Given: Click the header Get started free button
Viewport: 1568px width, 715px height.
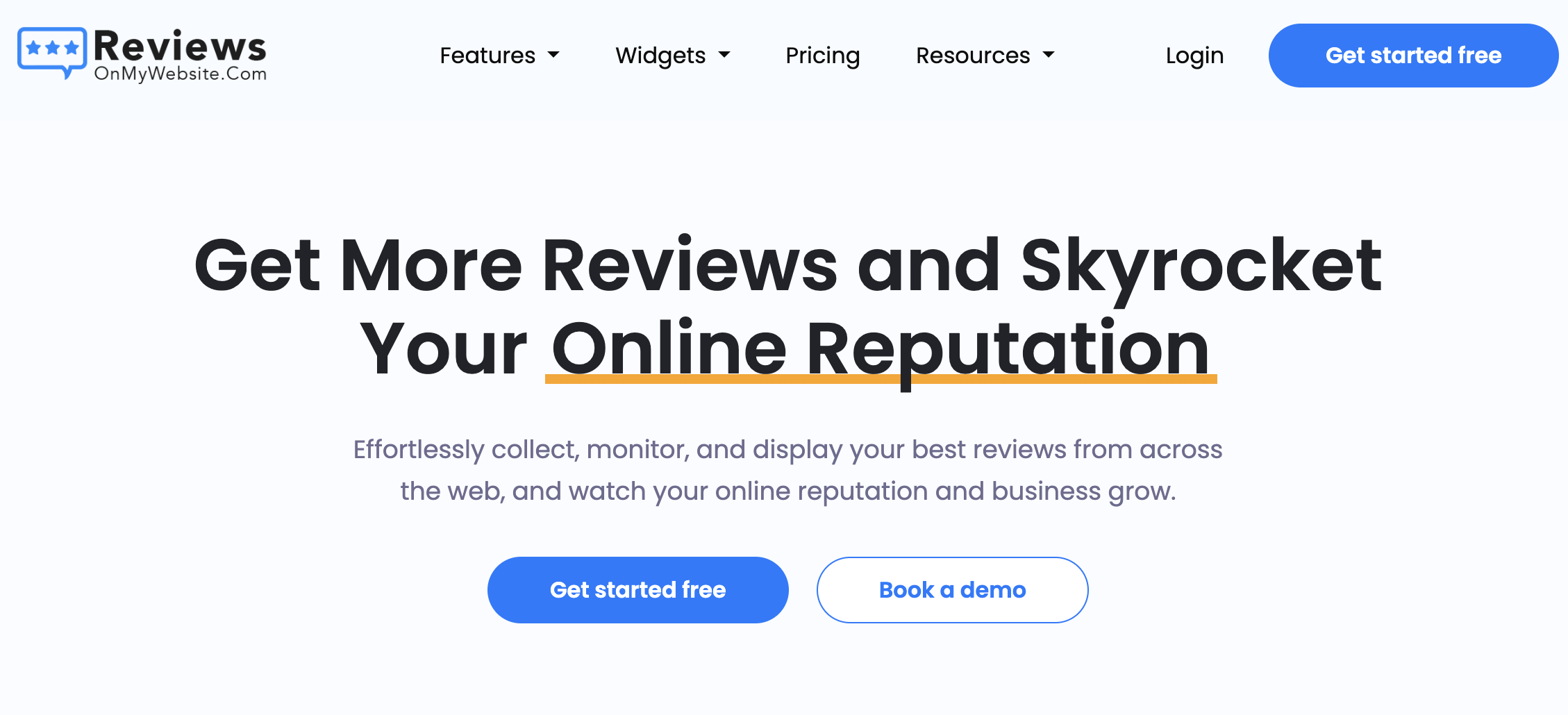Looking at the screenshot, I should click(x=1413, y=56).
